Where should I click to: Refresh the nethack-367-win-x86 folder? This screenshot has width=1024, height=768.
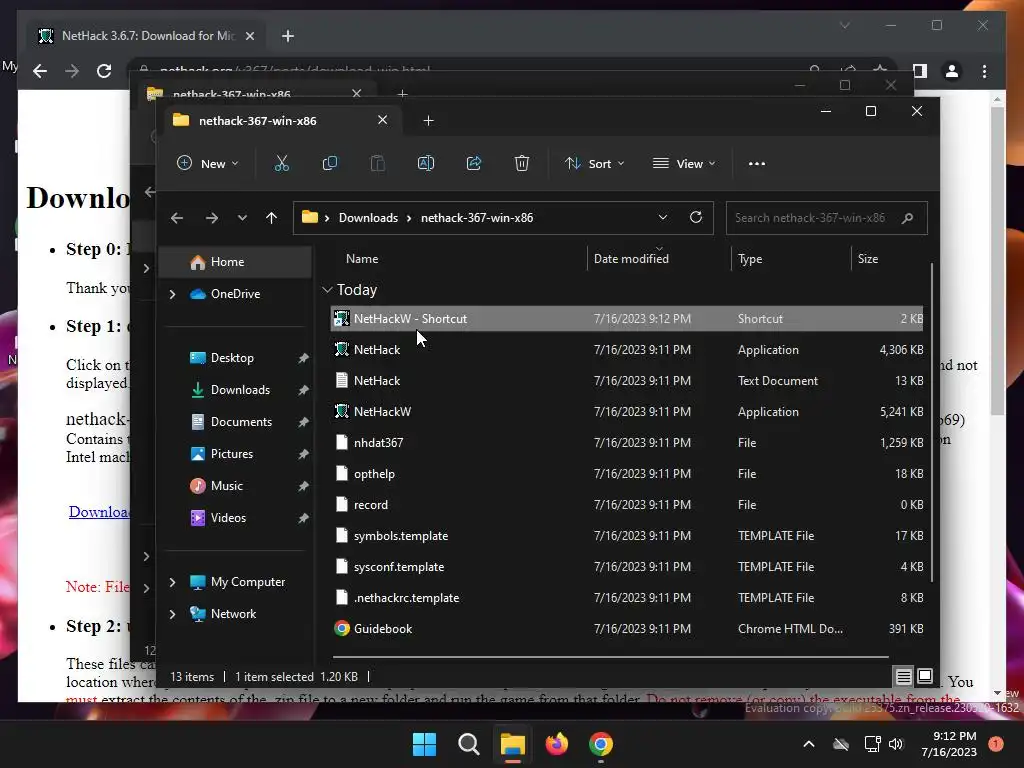[696, 217]
